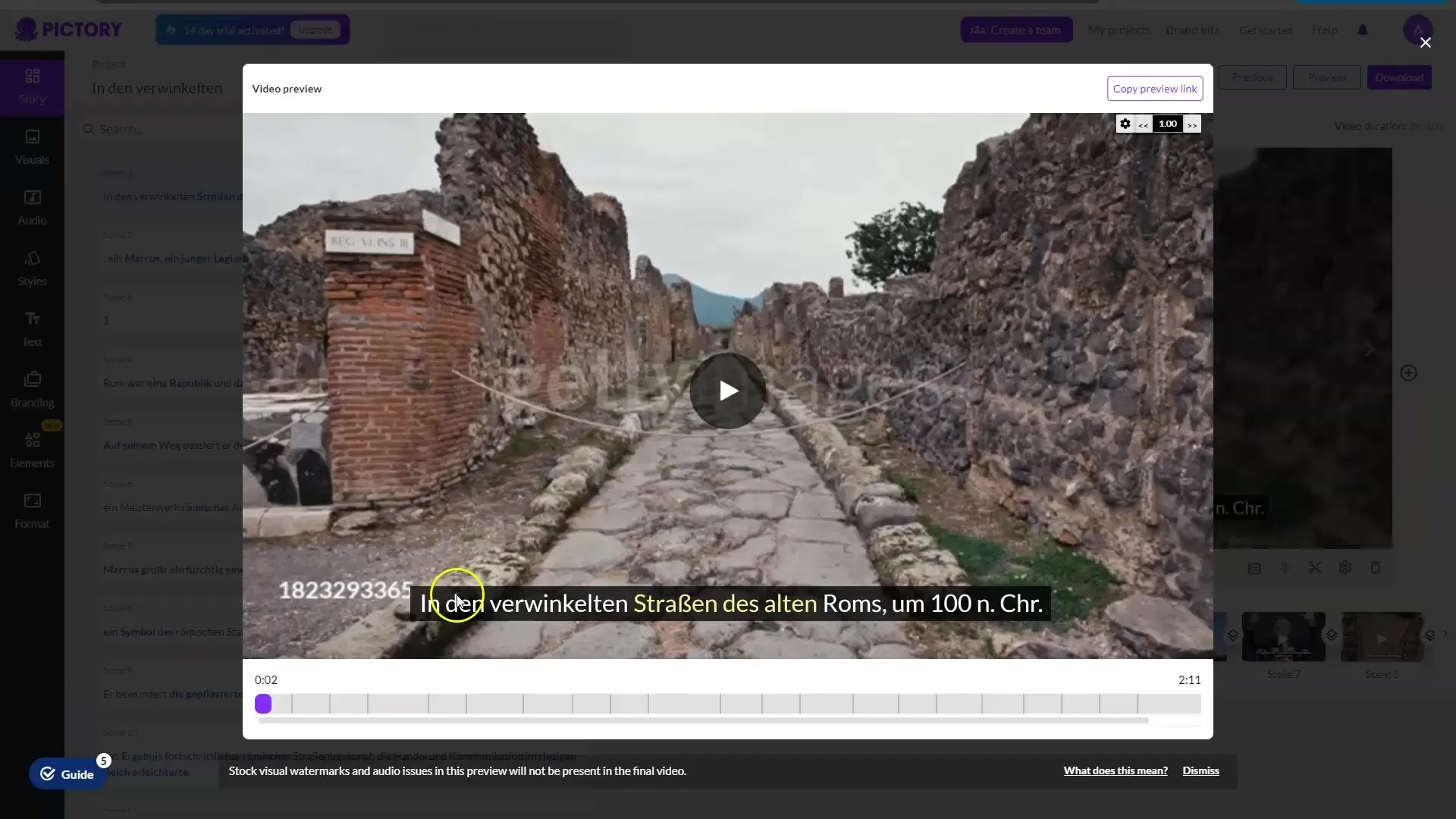The width and height of the screenshot is (1456, 819).
Task: Open the Story tab in sidebar
Action: tap(32, 86)
